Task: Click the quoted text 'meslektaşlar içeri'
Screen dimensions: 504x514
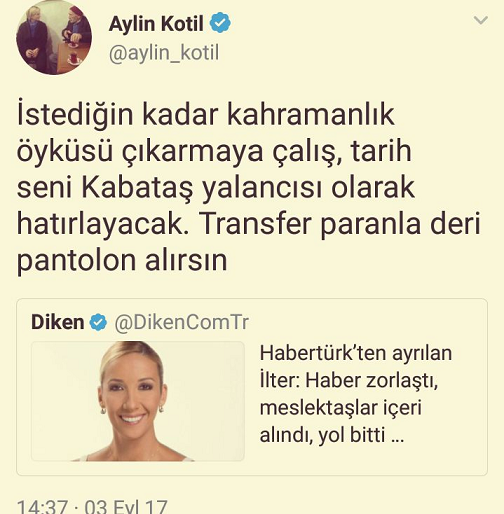Action: point(341,408)
